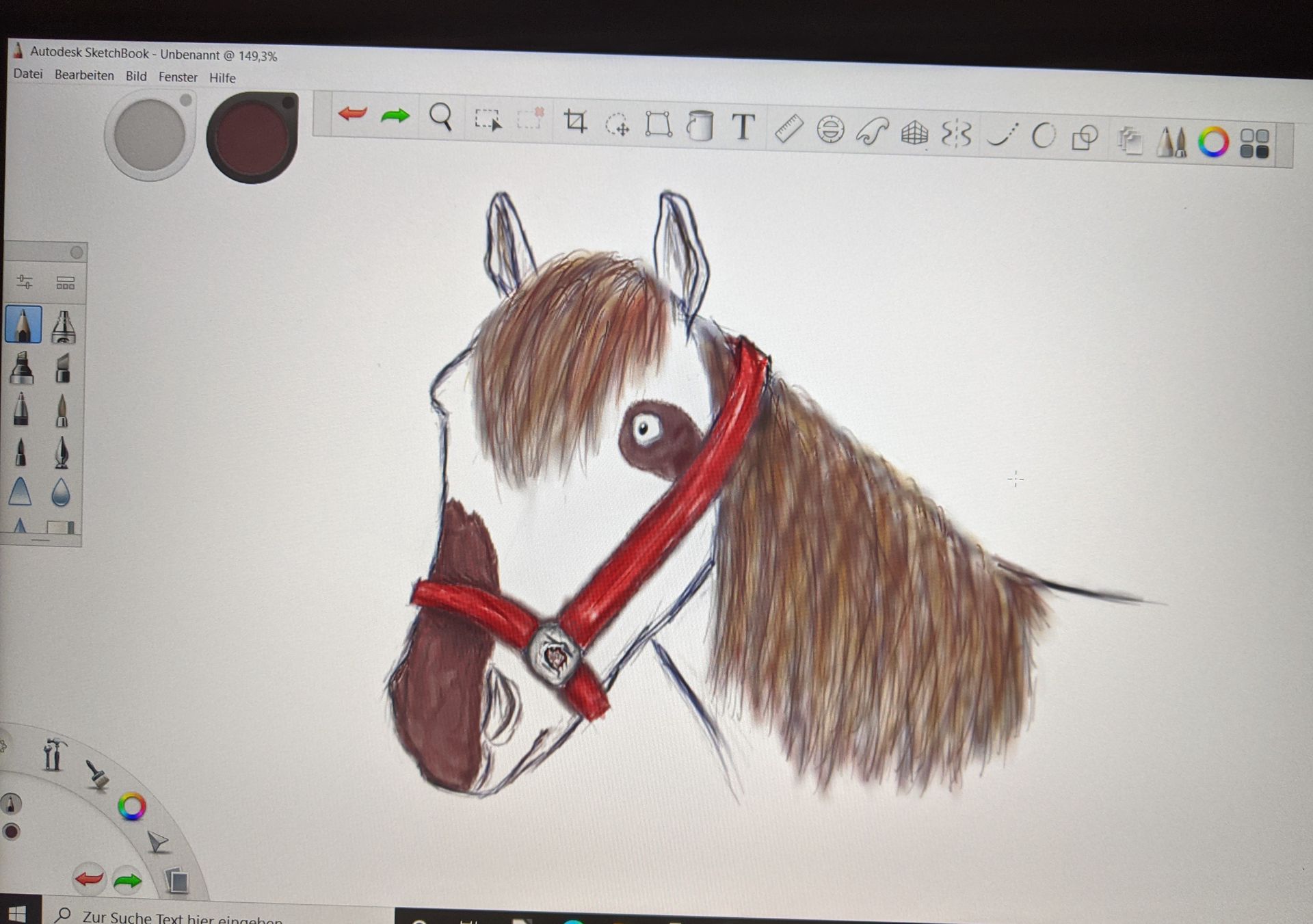Click the lagoon green Redo button
The width and height of the screenshot is (1313, 924).
(x=127, y=881)
